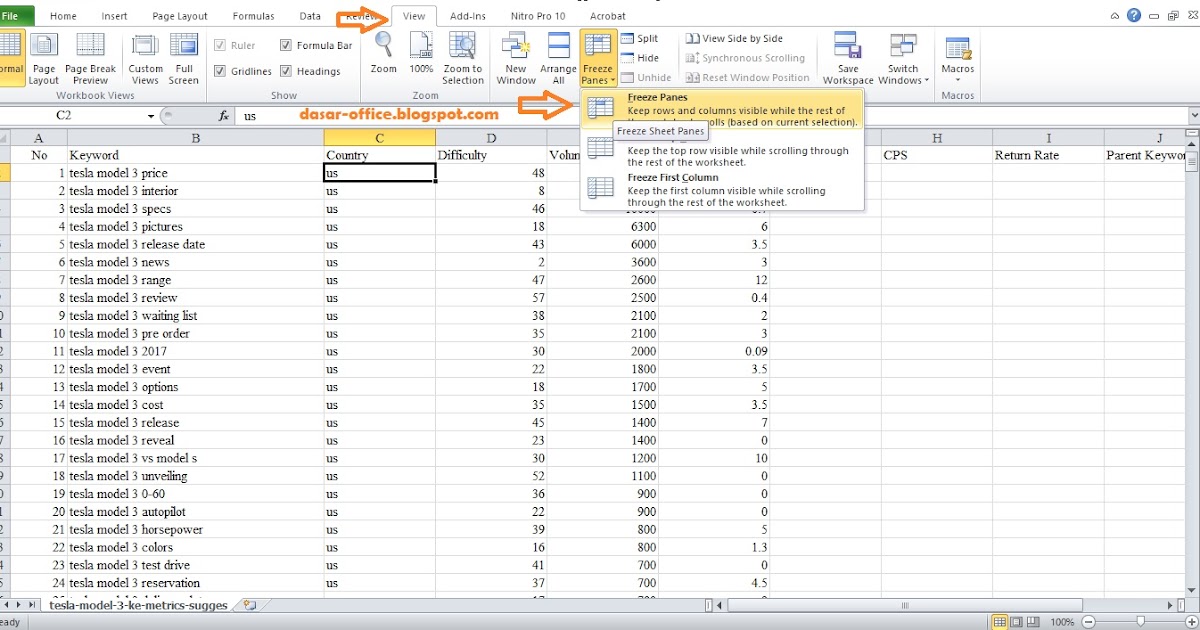This screenshot has width=1200, height=630.
Task: Open the Acrobat ribbon tab
Action: (608, 15)
